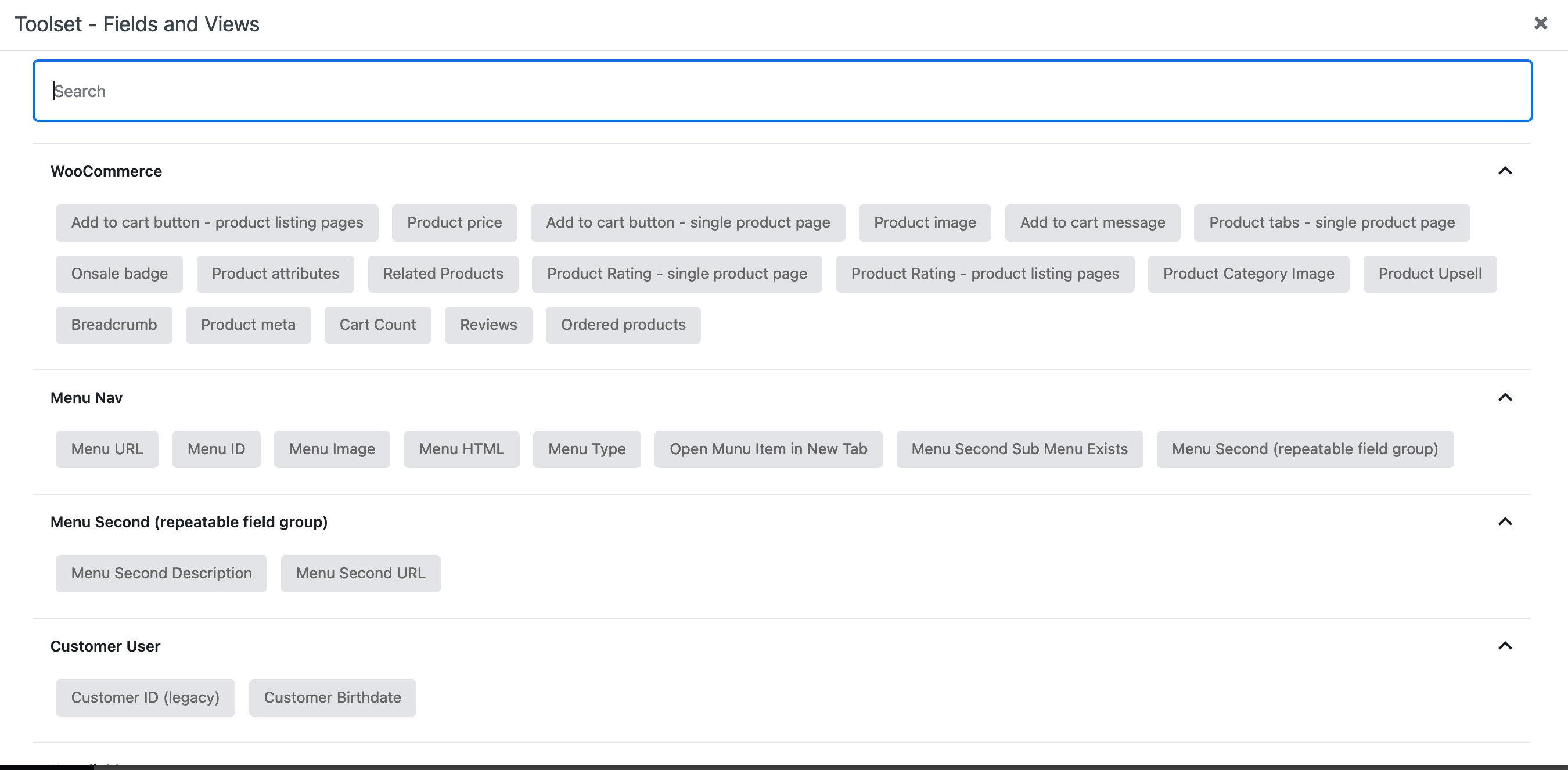Choose the Menu Image field

point(332,449)
